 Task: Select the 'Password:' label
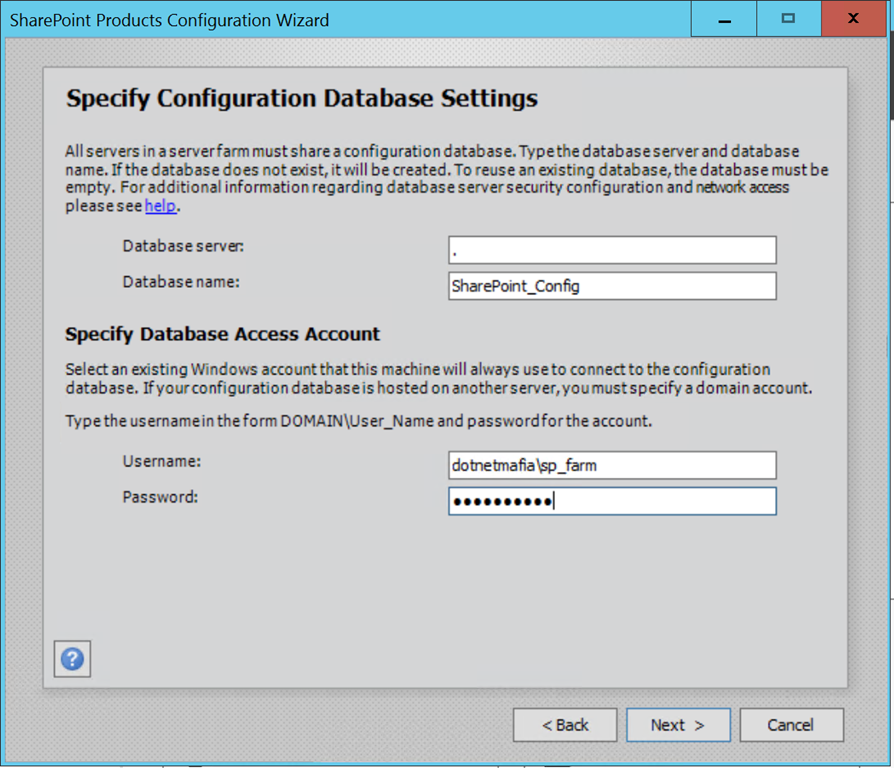[x=160, y=497]
